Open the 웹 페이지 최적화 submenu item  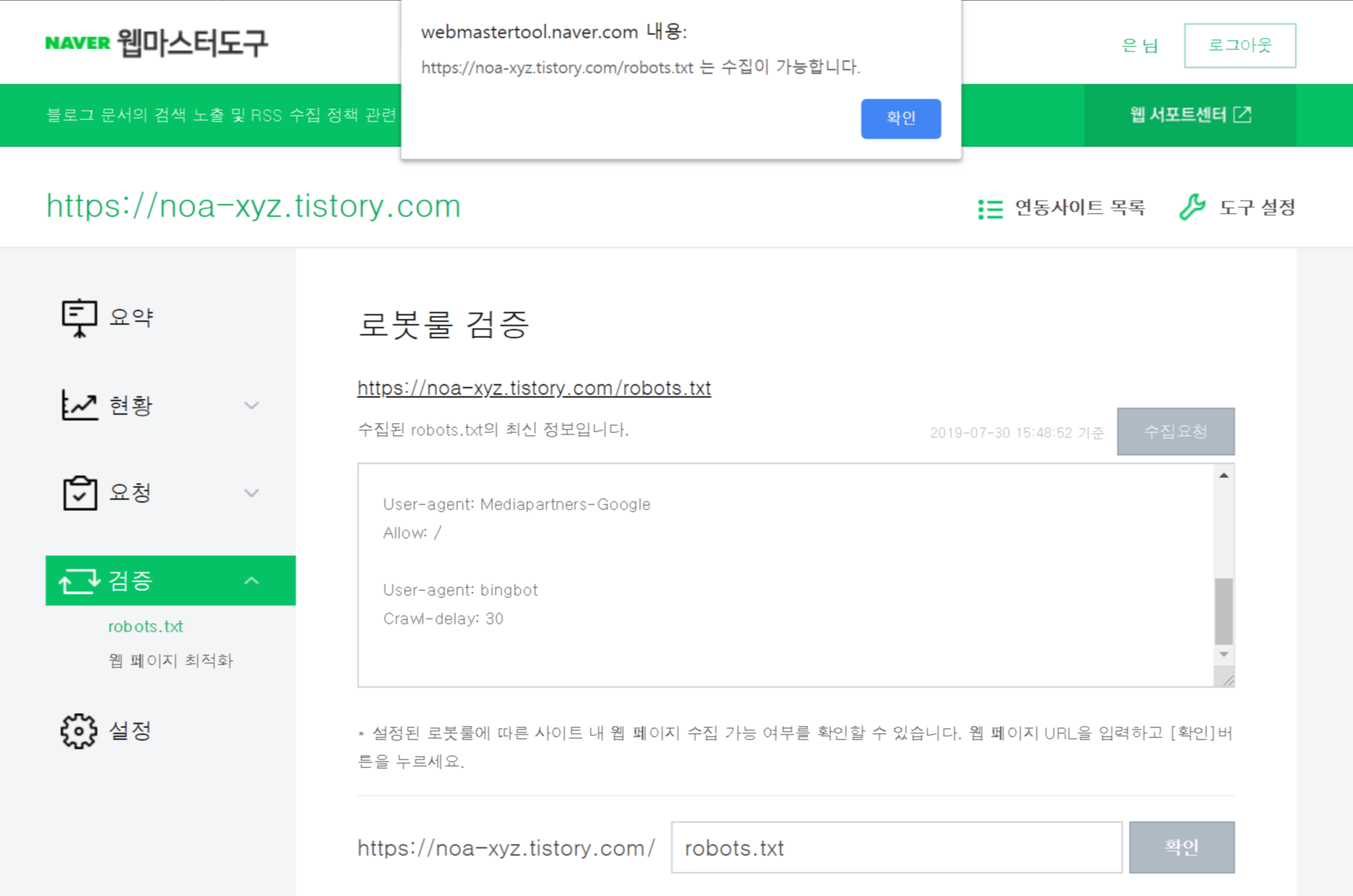point(171,660)
